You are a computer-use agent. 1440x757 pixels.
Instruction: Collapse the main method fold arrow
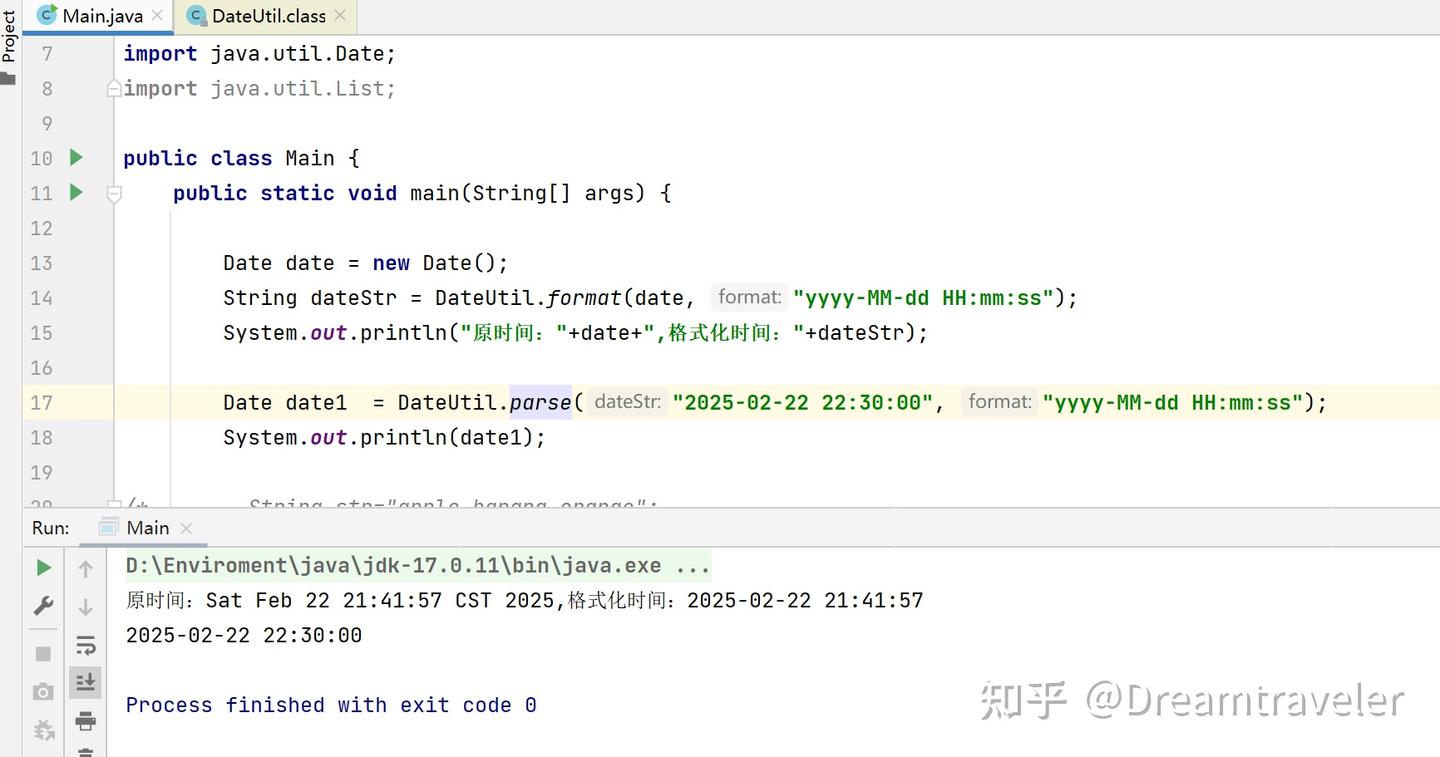tap(113, 193)
